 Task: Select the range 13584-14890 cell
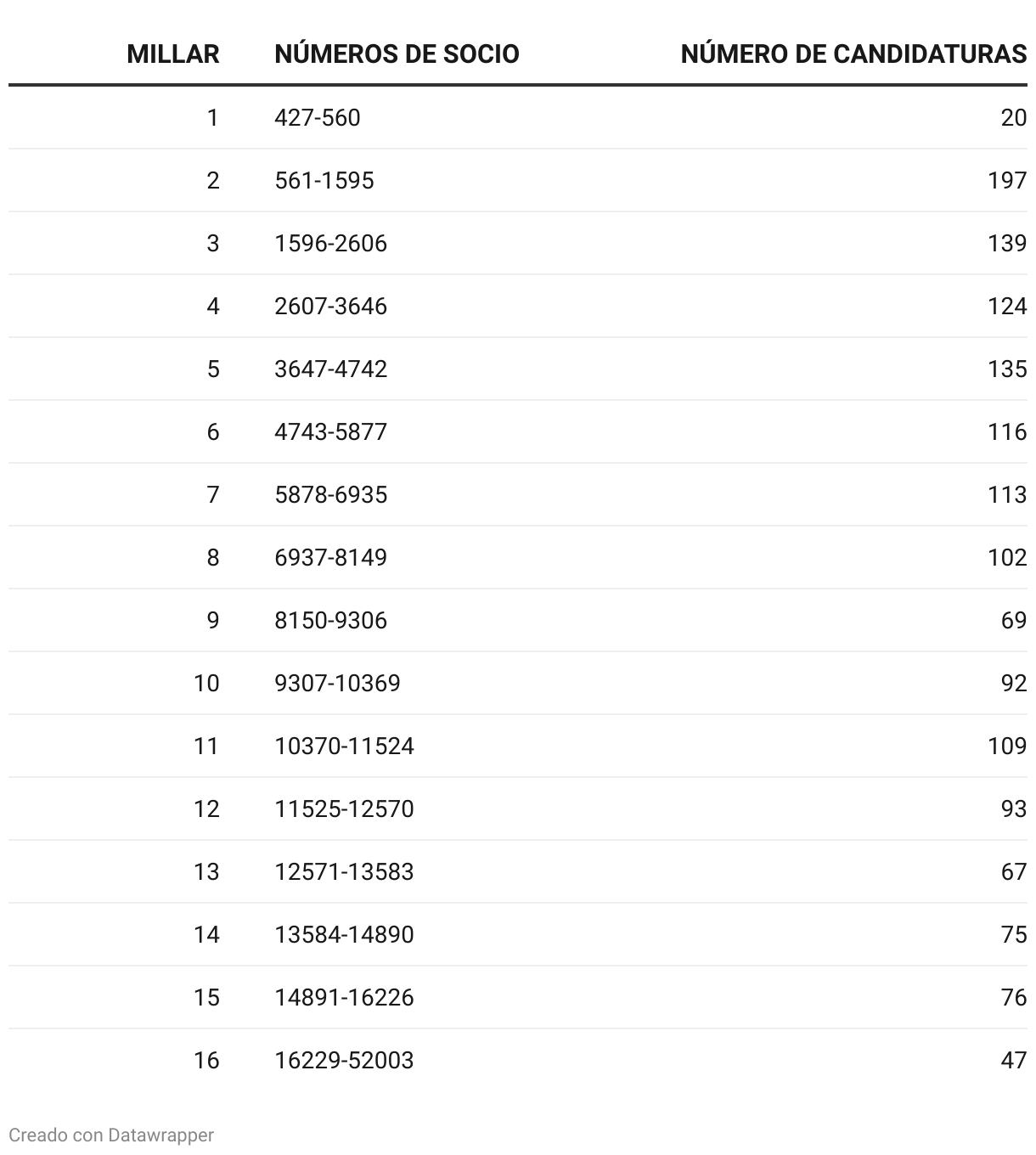pyautogui.click(x=344, y=934)
